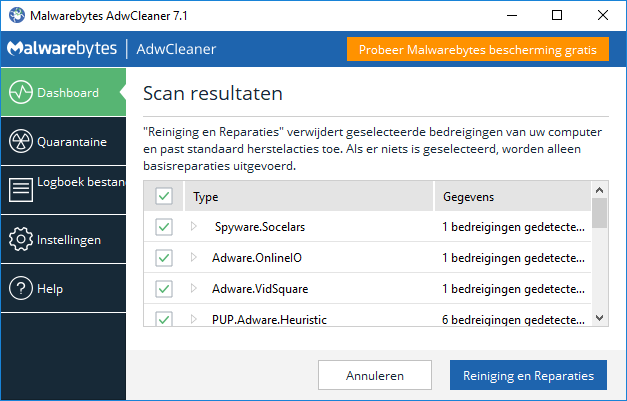Click the 6 bedreigingen gedetecteerd cell

point(513,319)
